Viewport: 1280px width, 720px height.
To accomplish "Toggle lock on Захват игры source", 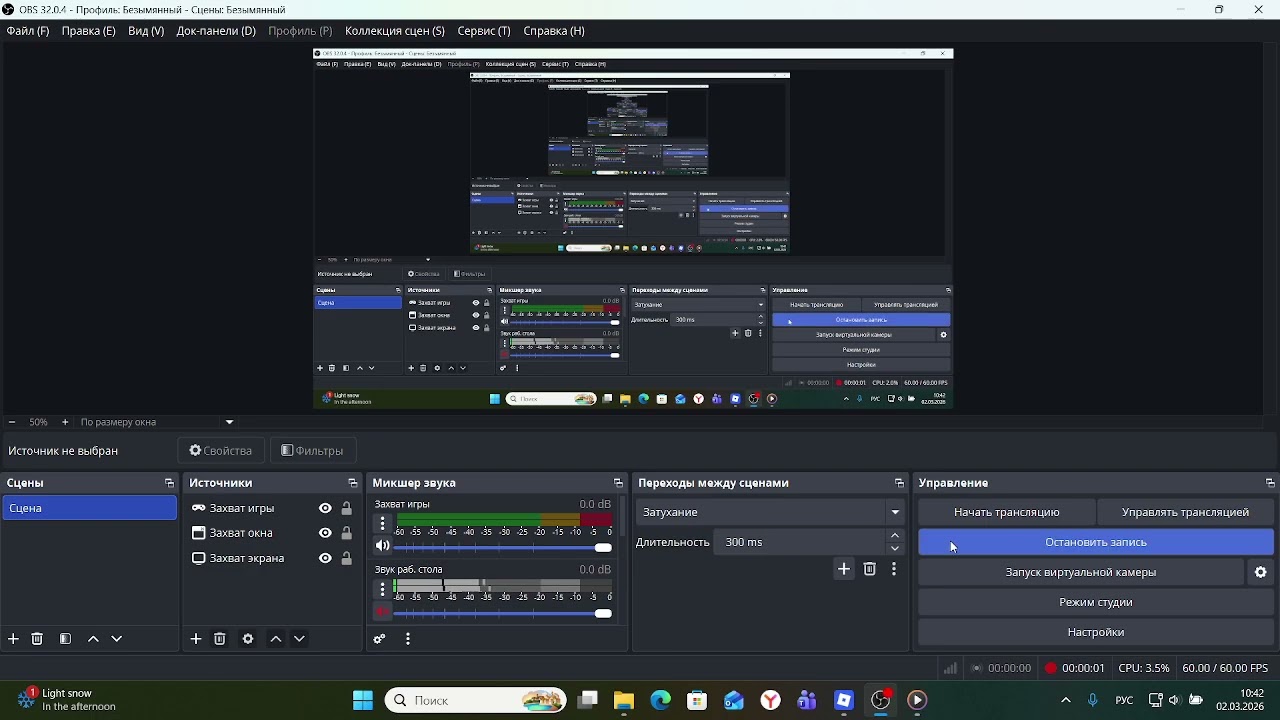I will pyautogui.click(x=347, y=508).
